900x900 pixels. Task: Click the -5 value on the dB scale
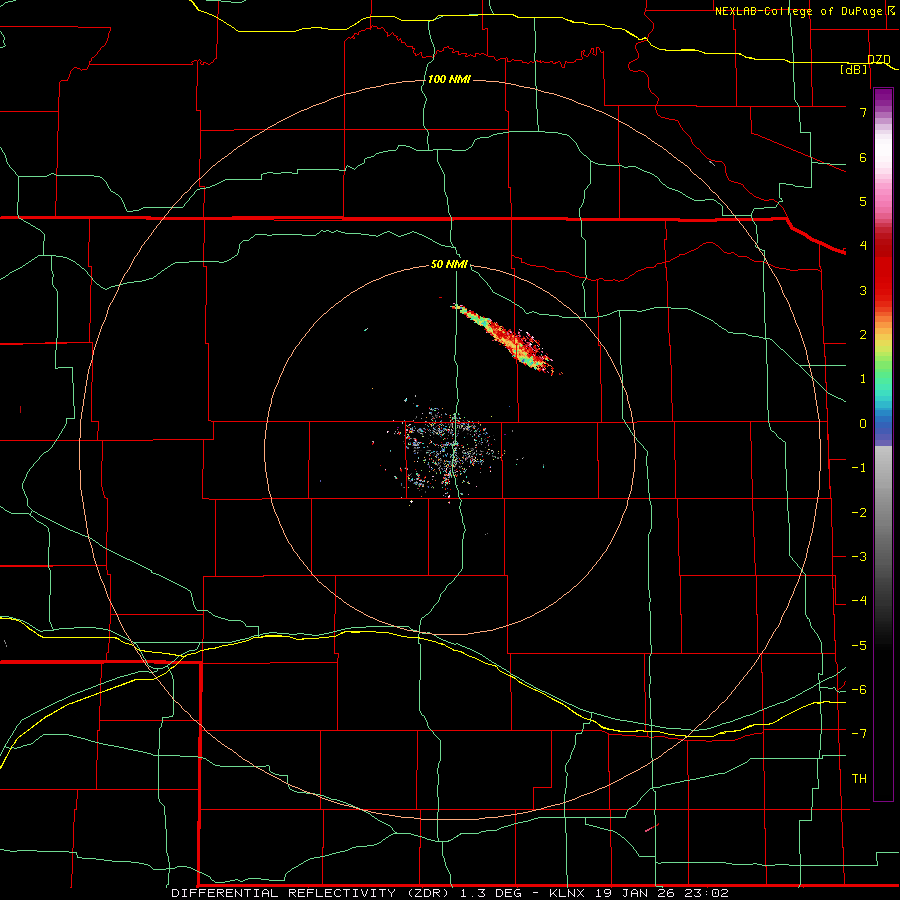[x=859, y=646]
